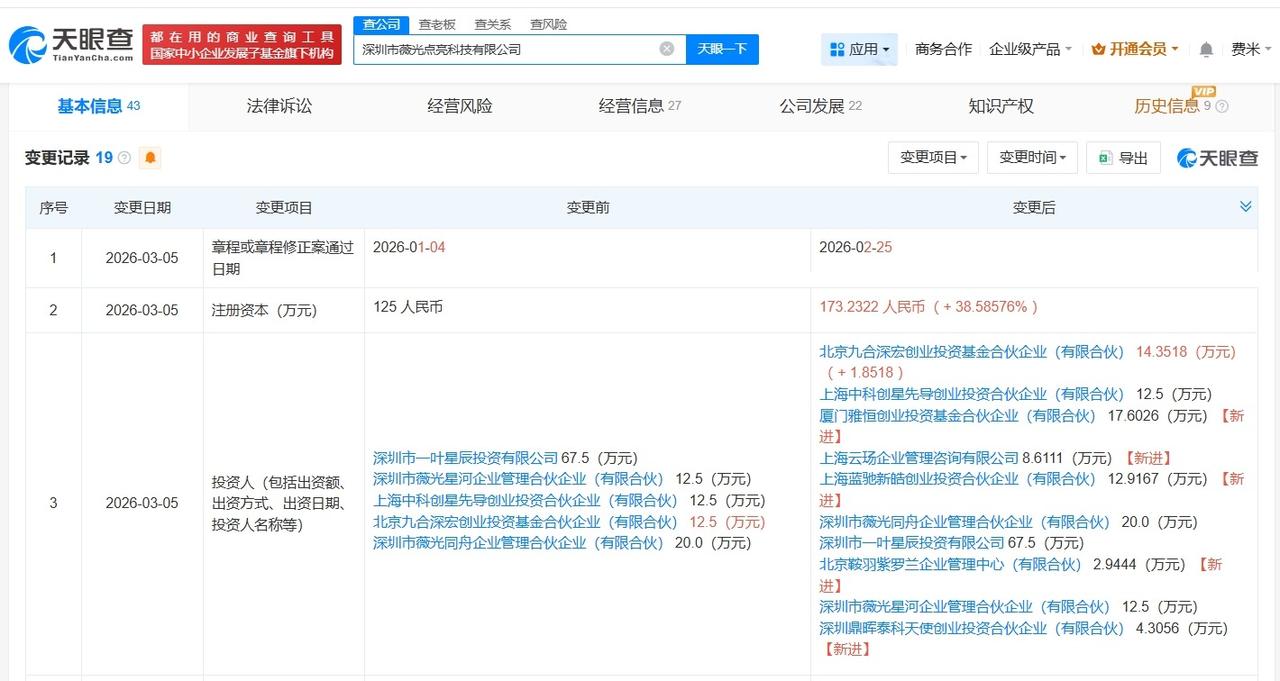This screenshot has height=681, width=1280.
Task: Click orange bell icon beside 变更记录
Action: (151, 157)
